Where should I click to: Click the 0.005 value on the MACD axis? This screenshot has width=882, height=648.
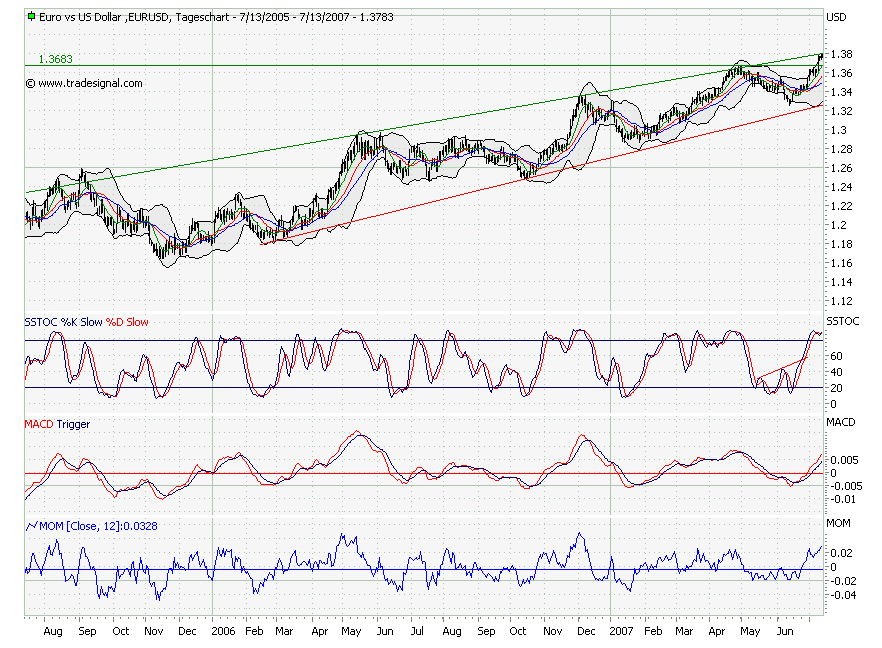pyautogui.click(x=844, y=460)
